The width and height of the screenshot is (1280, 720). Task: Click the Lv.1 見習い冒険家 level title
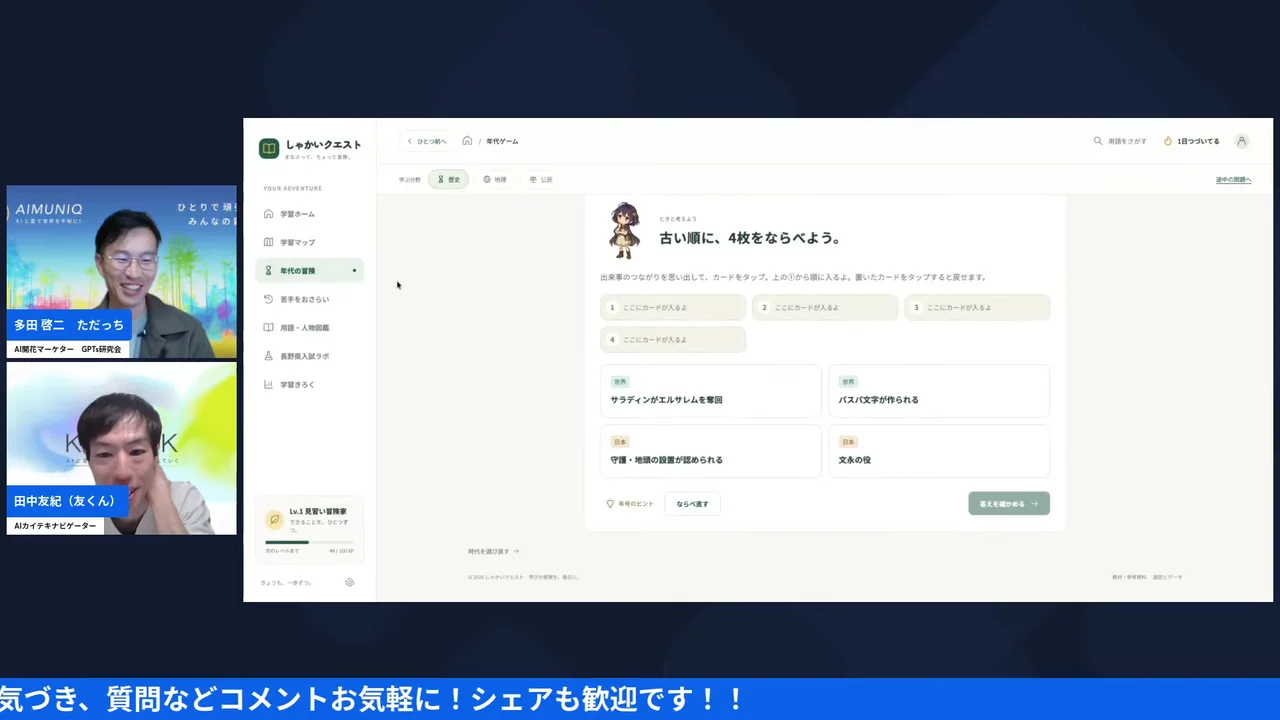pyautogui.click(x=319, y=511)
